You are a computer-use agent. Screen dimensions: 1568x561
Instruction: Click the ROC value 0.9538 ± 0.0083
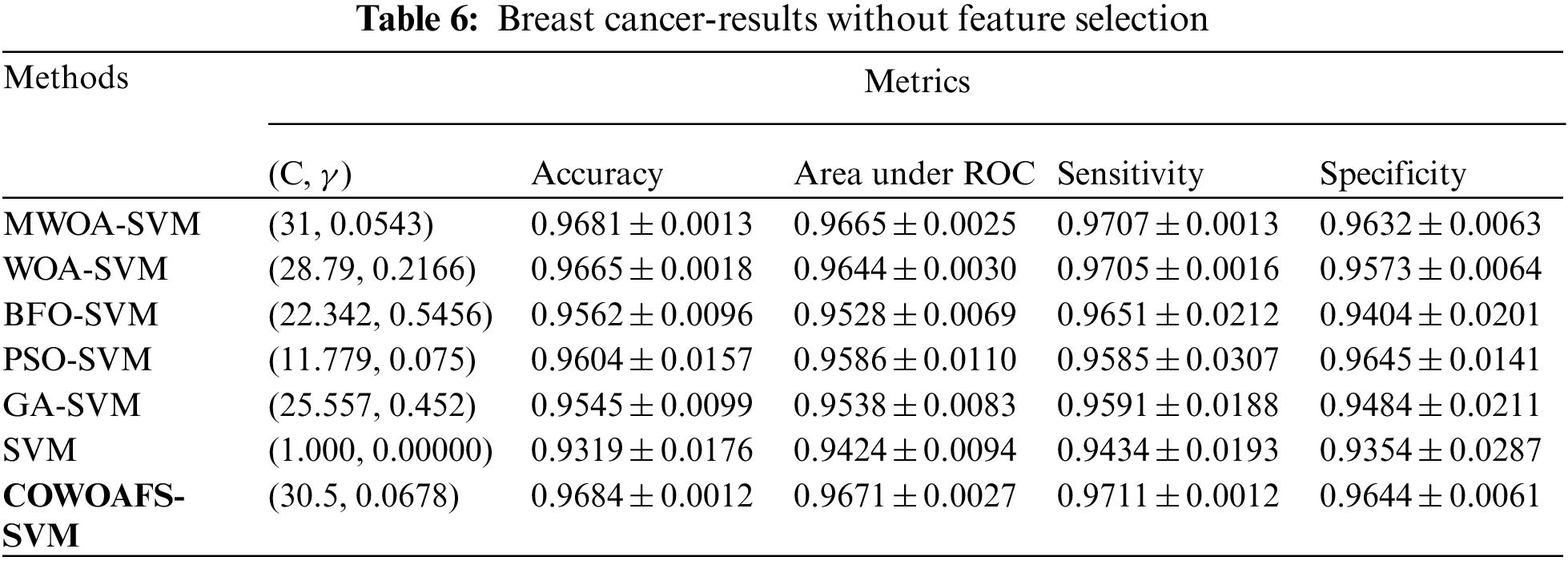[x=904, y=405]
